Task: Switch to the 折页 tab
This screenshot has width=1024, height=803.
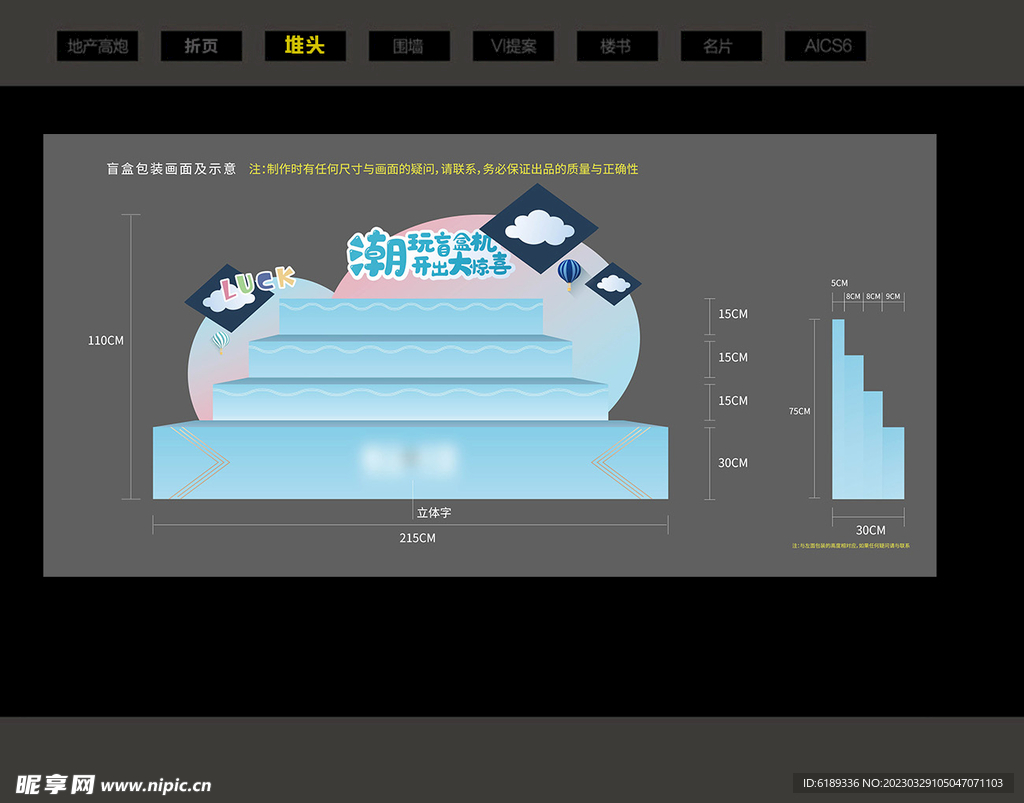Action: click(x=201, y=46)
